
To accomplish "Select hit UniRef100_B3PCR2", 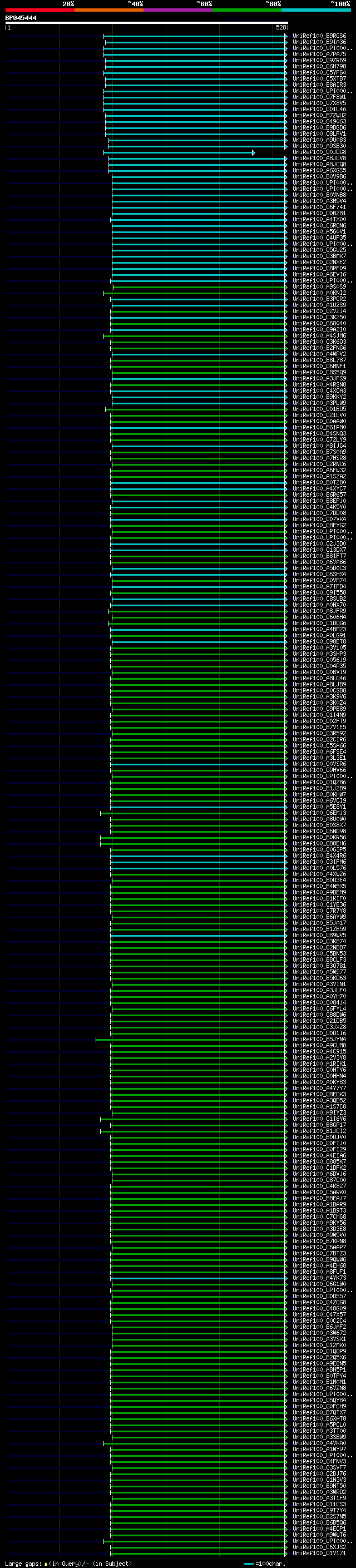I will (319, 299).
